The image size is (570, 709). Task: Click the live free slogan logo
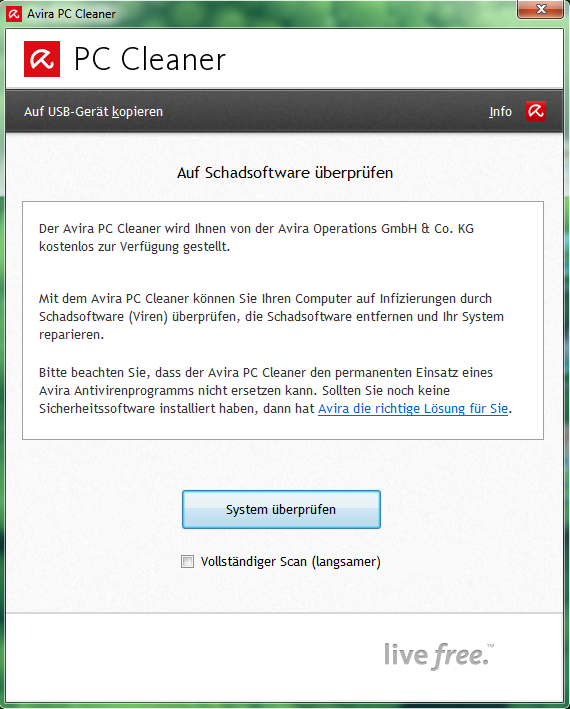tap(439, 656)
